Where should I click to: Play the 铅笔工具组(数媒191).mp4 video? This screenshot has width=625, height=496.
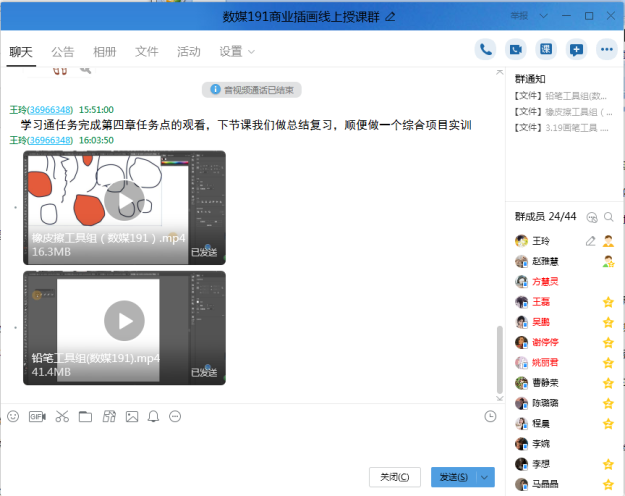tap(124, 321)
